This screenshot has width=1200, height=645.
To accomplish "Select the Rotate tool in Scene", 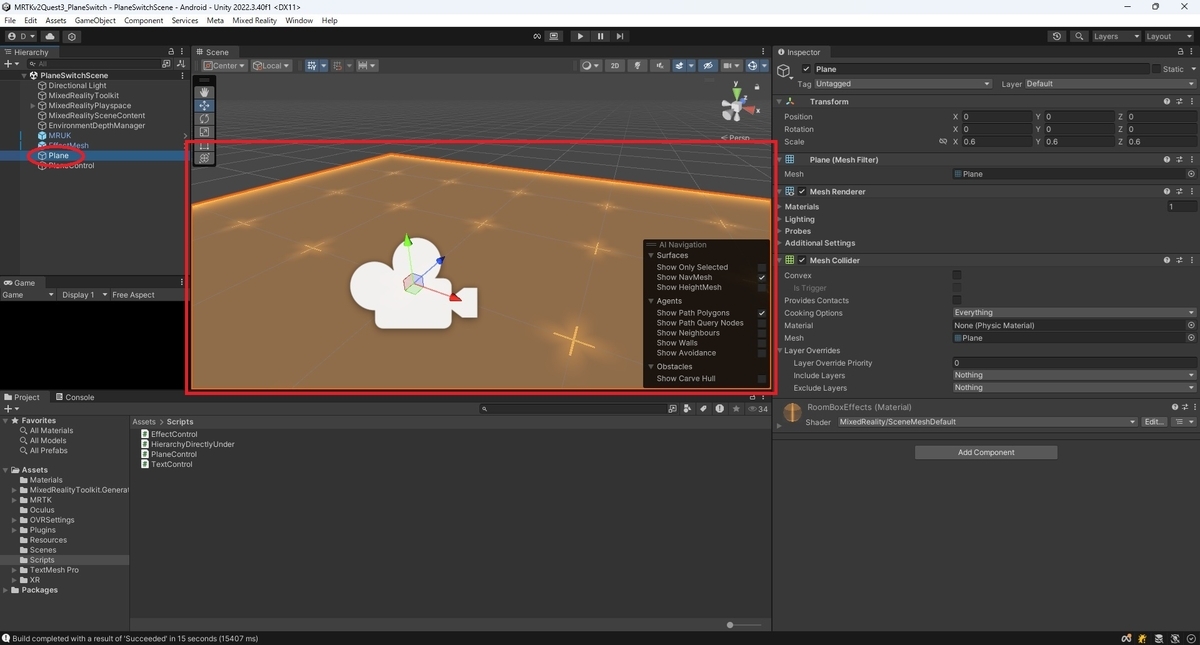I will 204,119.
